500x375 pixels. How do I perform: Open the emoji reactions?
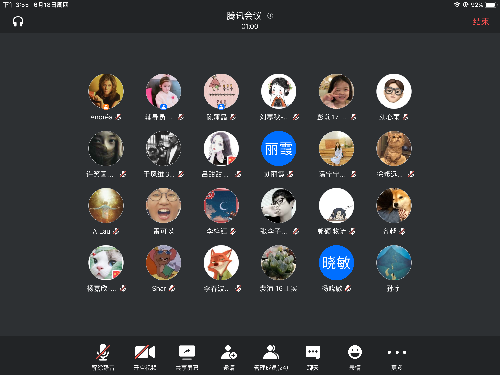[x=355, y=352]
